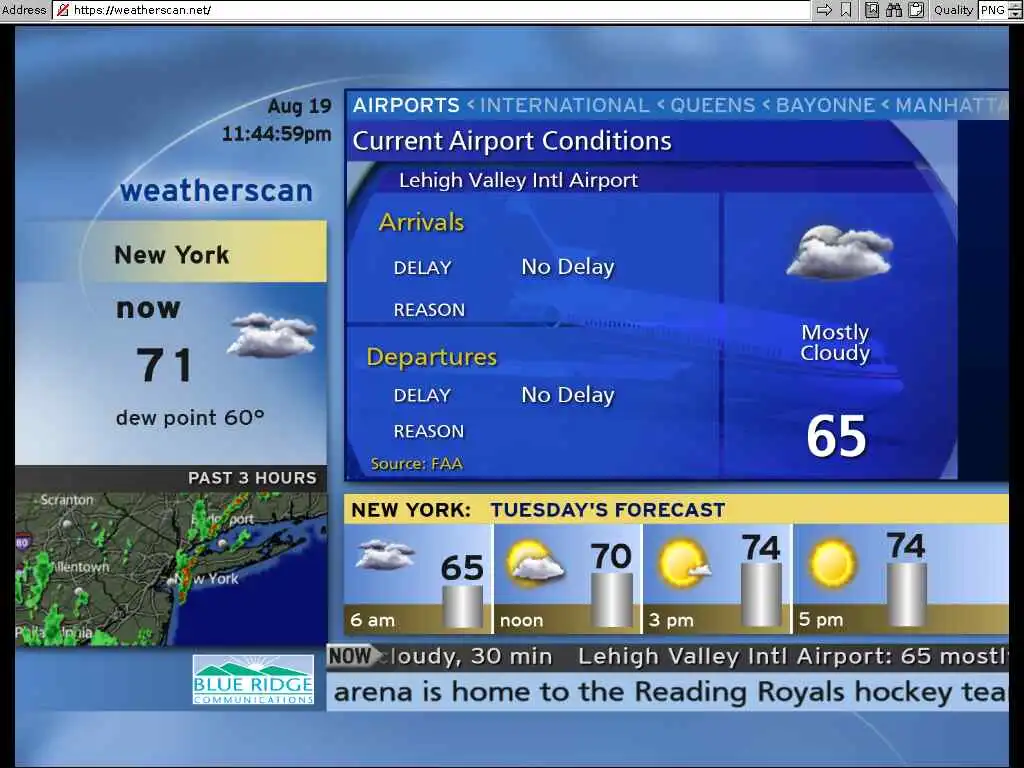Click the Mostly Cloudy condition text
This screenshot has height=768, width=1024.
click(x=835, y=342)
